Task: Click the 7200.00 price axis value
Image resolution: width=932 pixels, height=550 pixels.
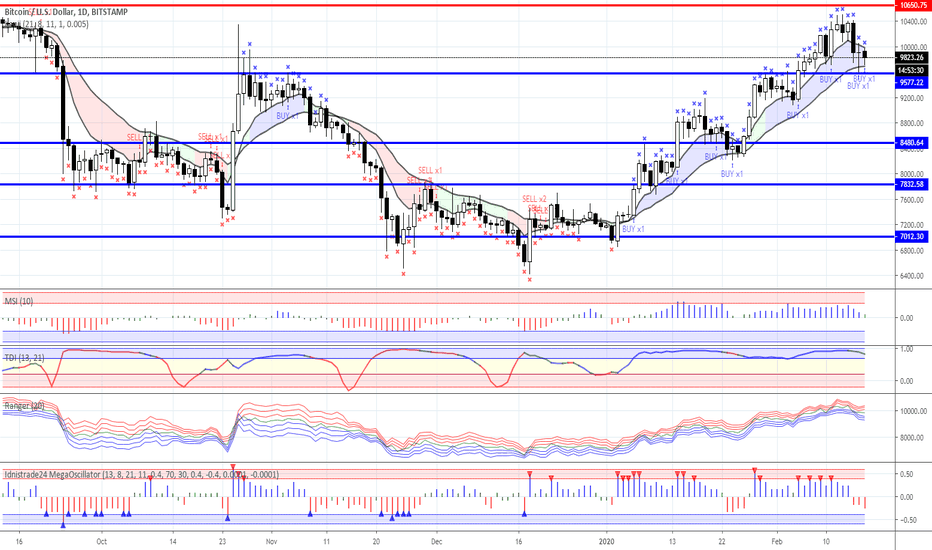Action: tap(912, 225)
